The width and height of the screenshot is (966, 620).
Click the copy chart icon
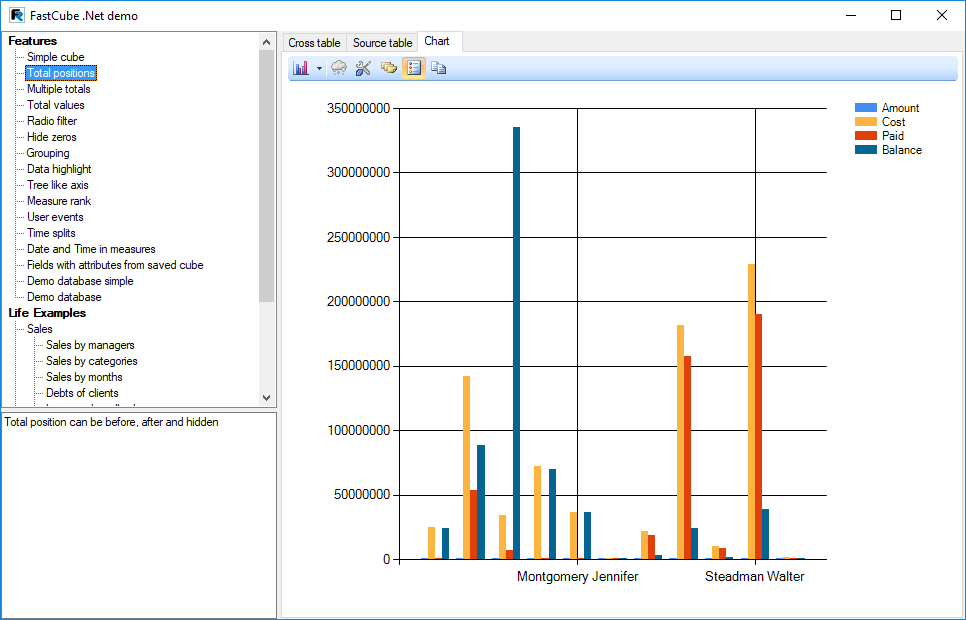pyautogui.click(x=438, y=68)
